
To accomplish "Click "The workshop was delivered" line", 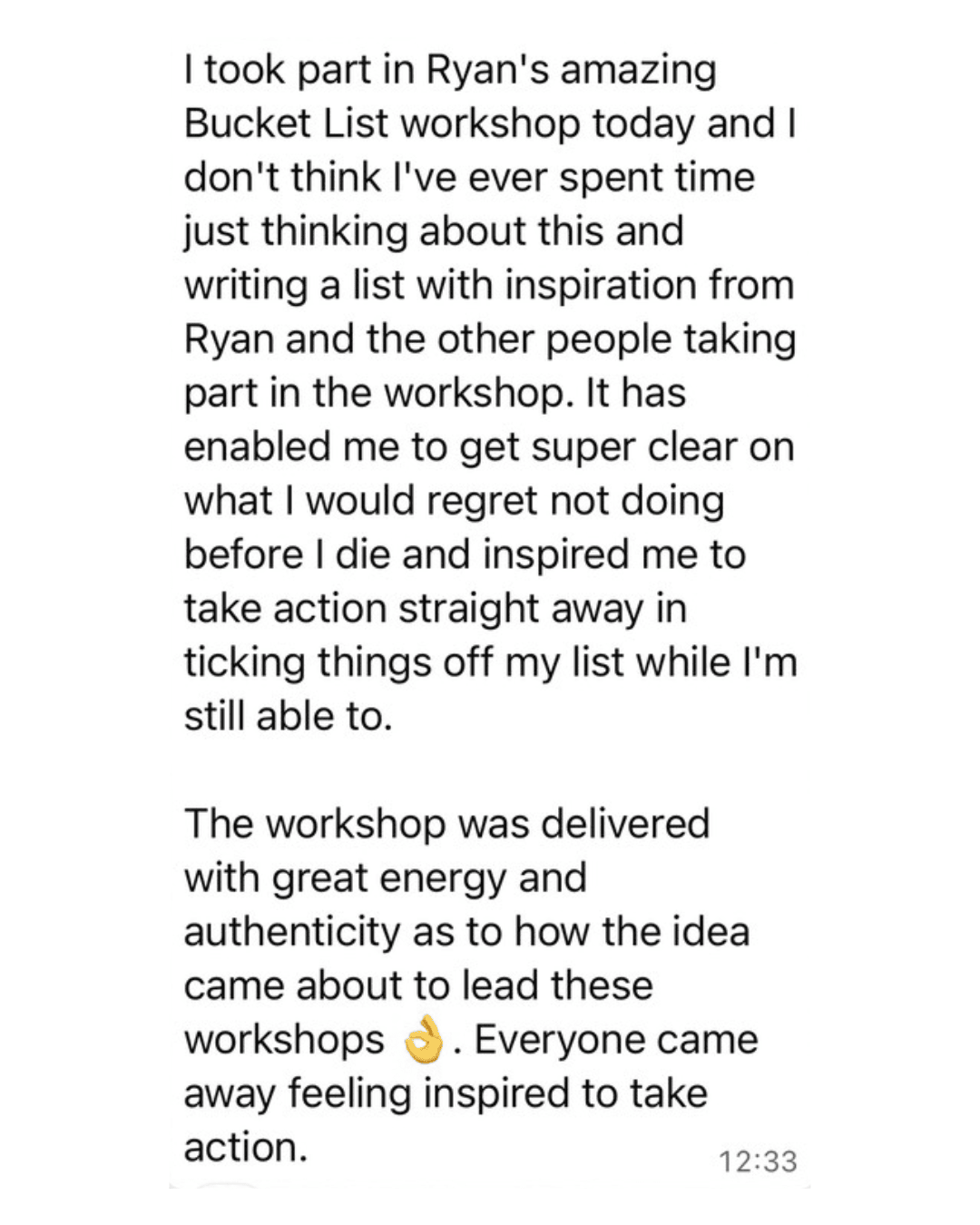I will (446, 824).
